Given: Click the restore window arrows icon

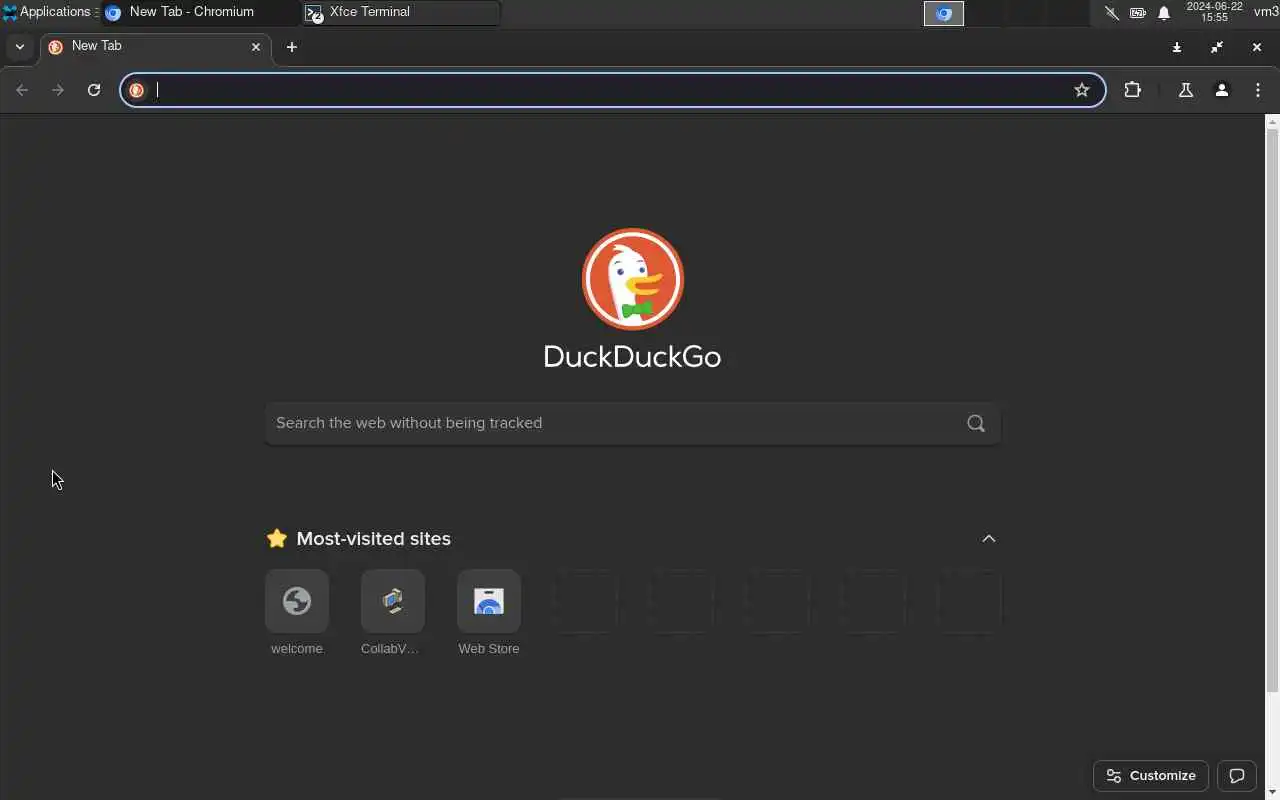Looking at the screenshot, I should click(1217, 47).
